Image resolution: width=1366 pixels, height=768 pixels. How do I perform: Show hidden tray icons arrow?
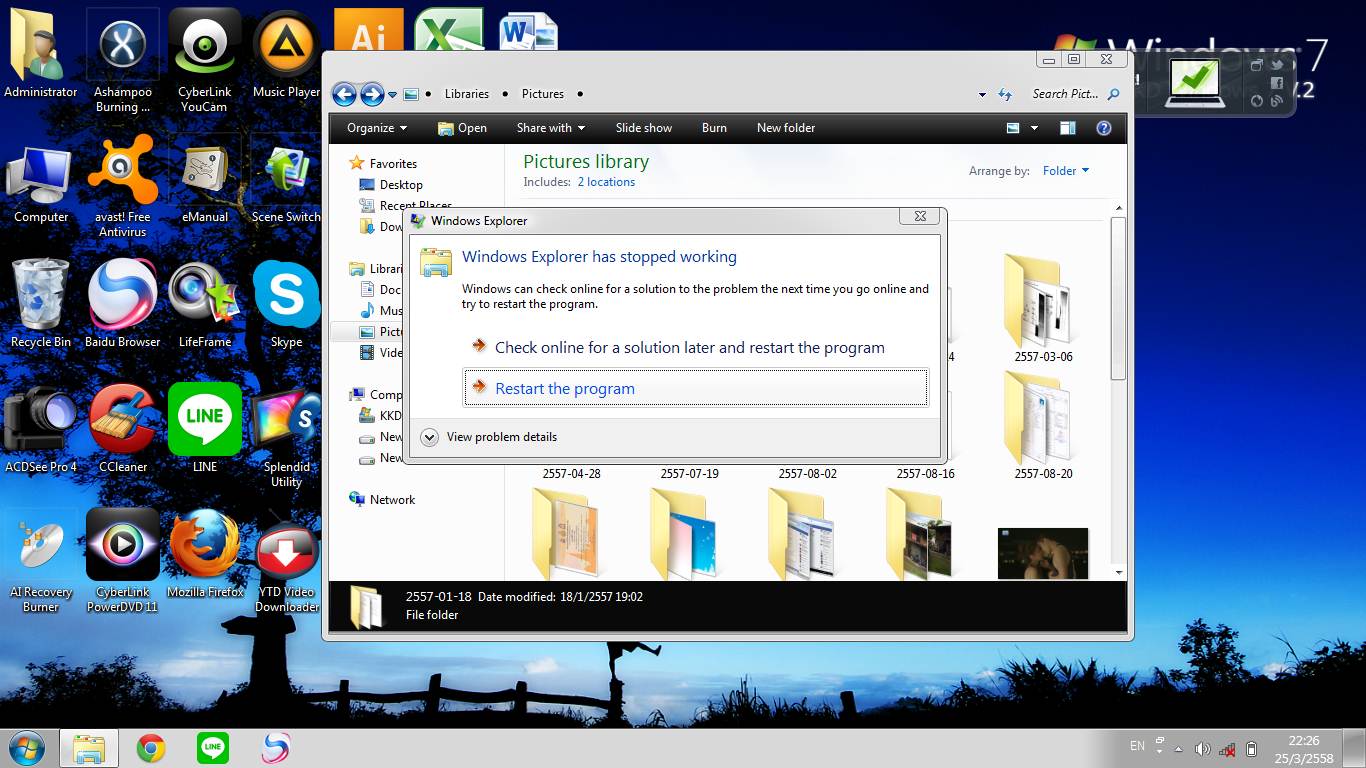point(1178,748)
